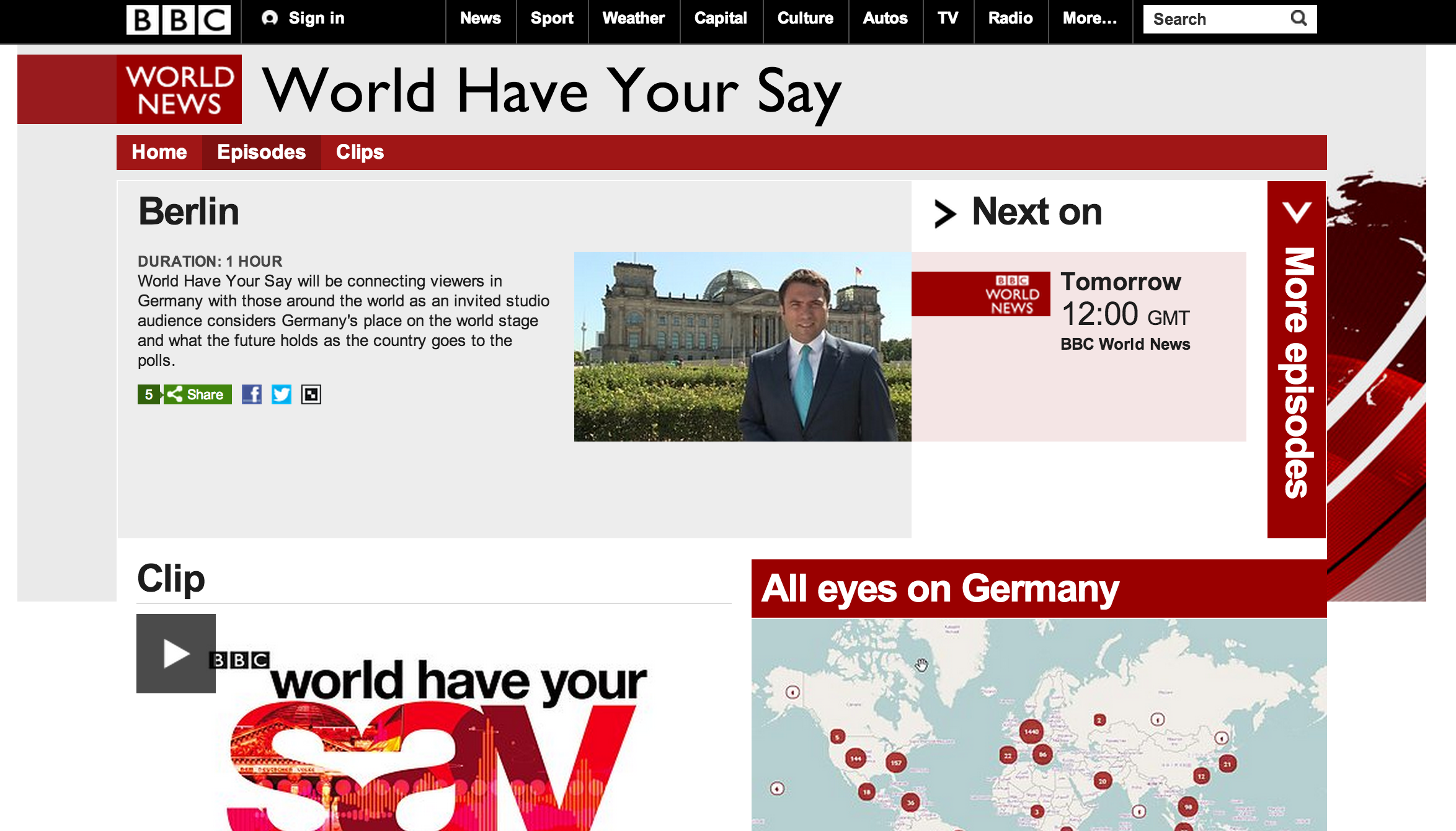Click the green Share button
1456x831 pixels.
click(x=198, y=394)
